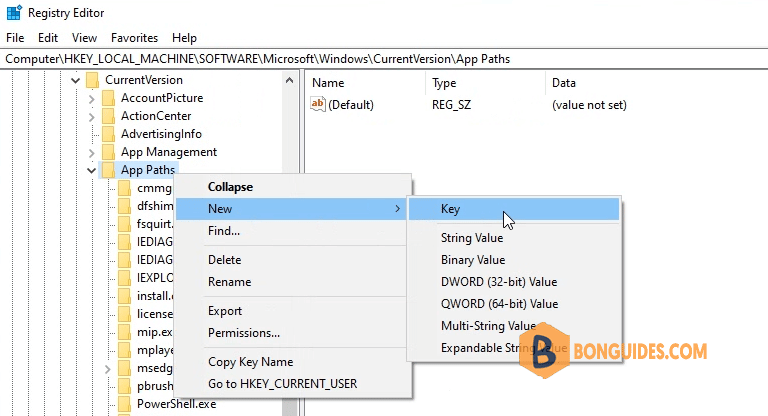
Task: Click the CurrentVersion folder icon
Action: coord(92,80)
